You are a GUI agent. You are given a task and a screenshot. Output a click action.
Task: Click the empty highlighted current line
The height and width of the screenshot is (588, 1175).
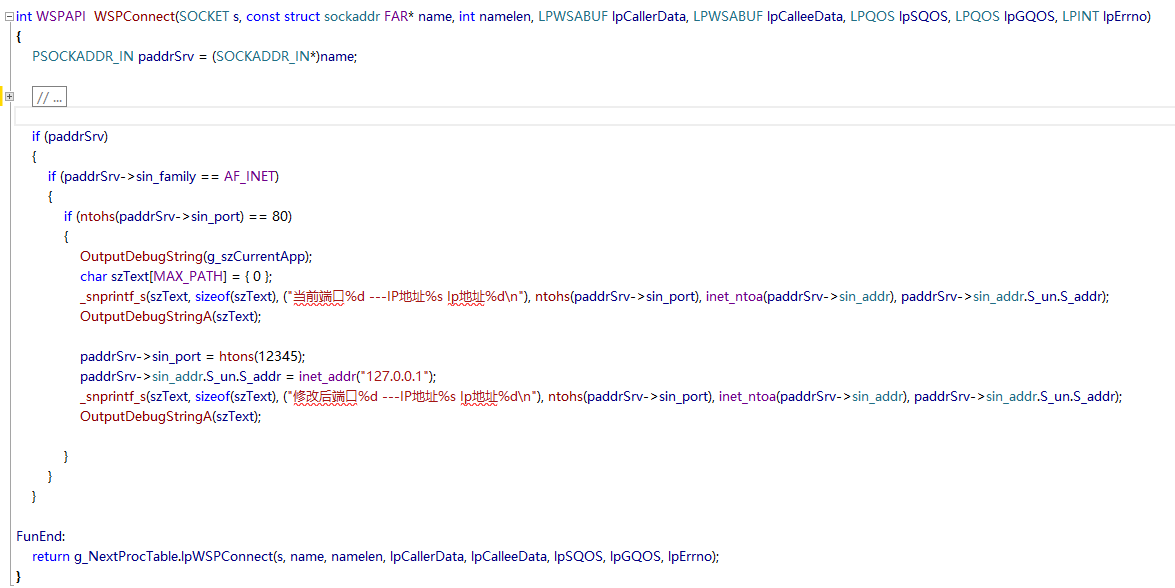[594, 116]
